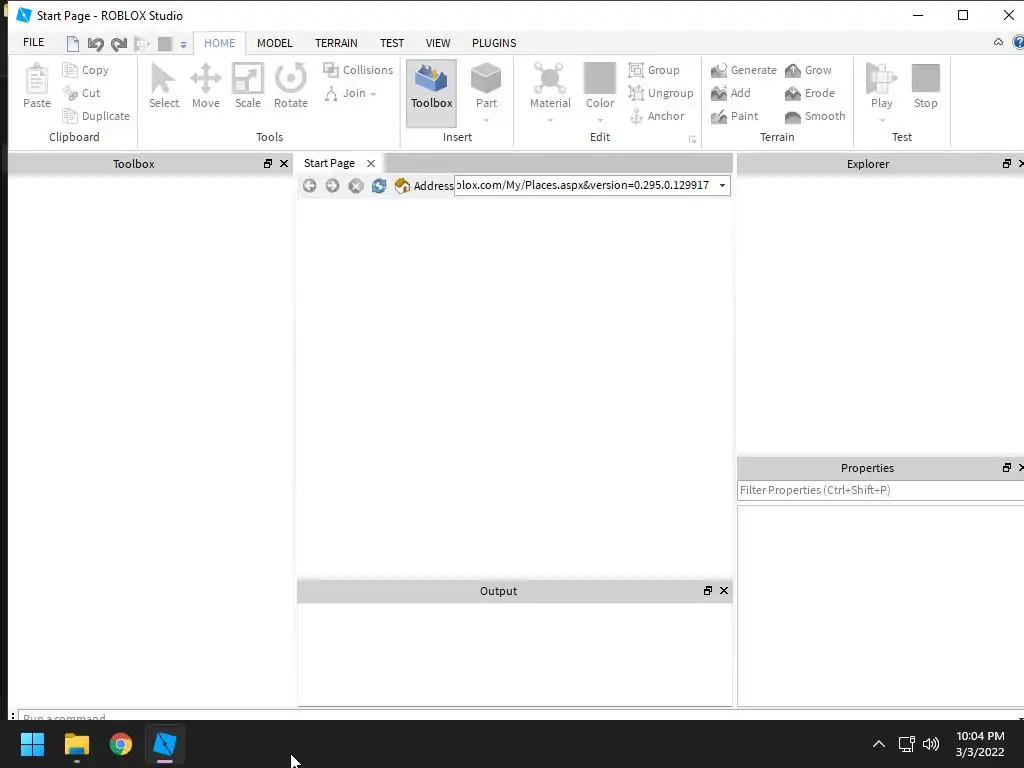Screen dimensions: 1024x768
Task: Open the Color dropdown arrow
Action: [x=600, y=120]
